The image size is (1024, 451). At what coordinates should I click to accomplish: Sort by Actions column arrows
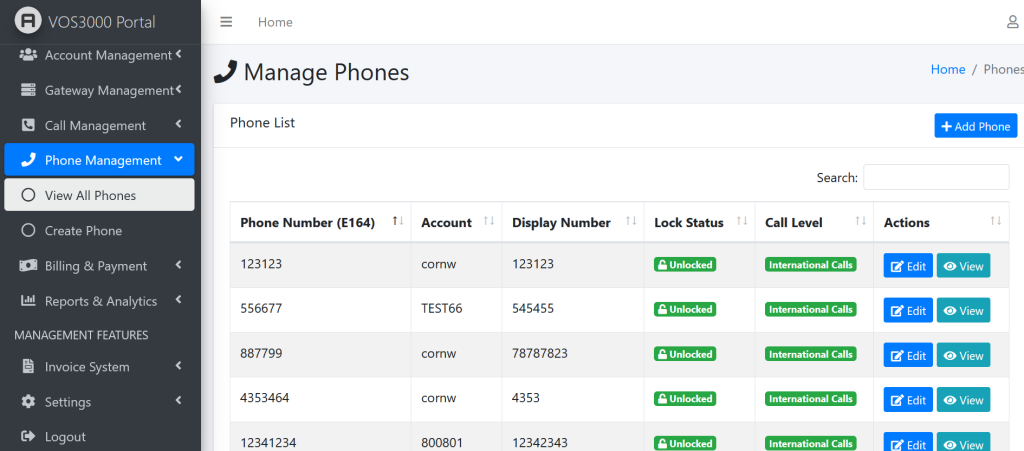(996, 222)
